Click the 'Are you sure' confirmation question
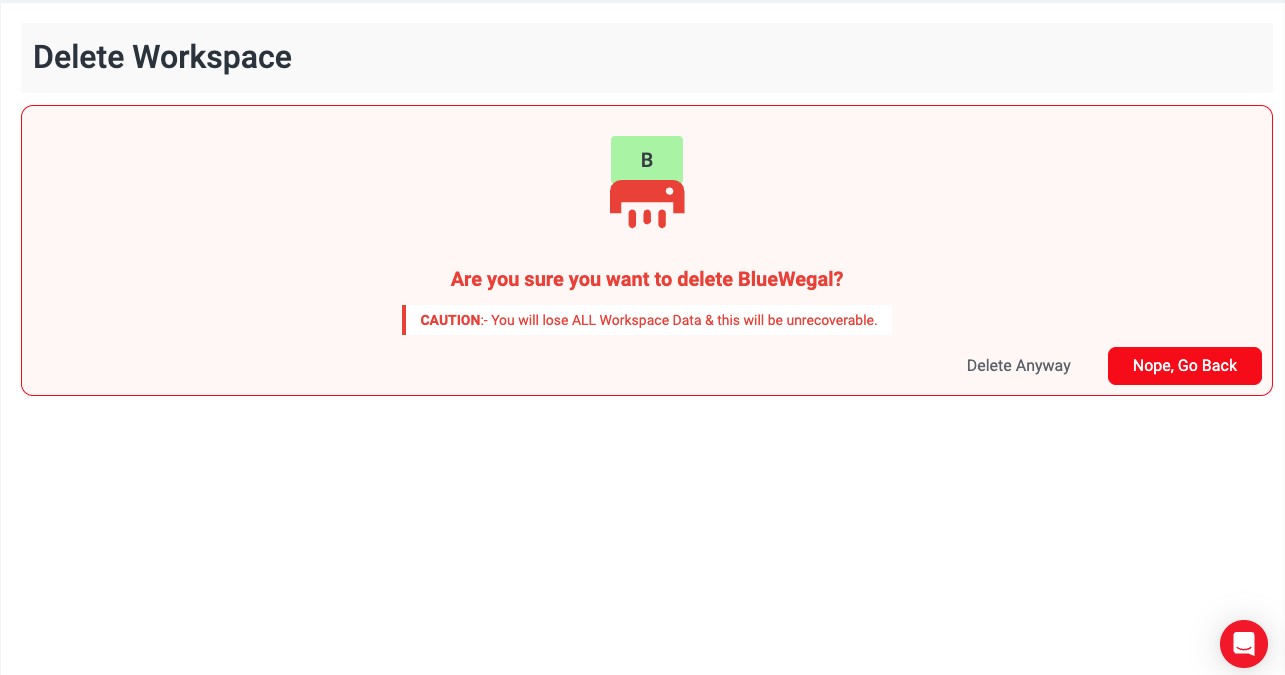The image size is (1285, 675). [647, 279]
